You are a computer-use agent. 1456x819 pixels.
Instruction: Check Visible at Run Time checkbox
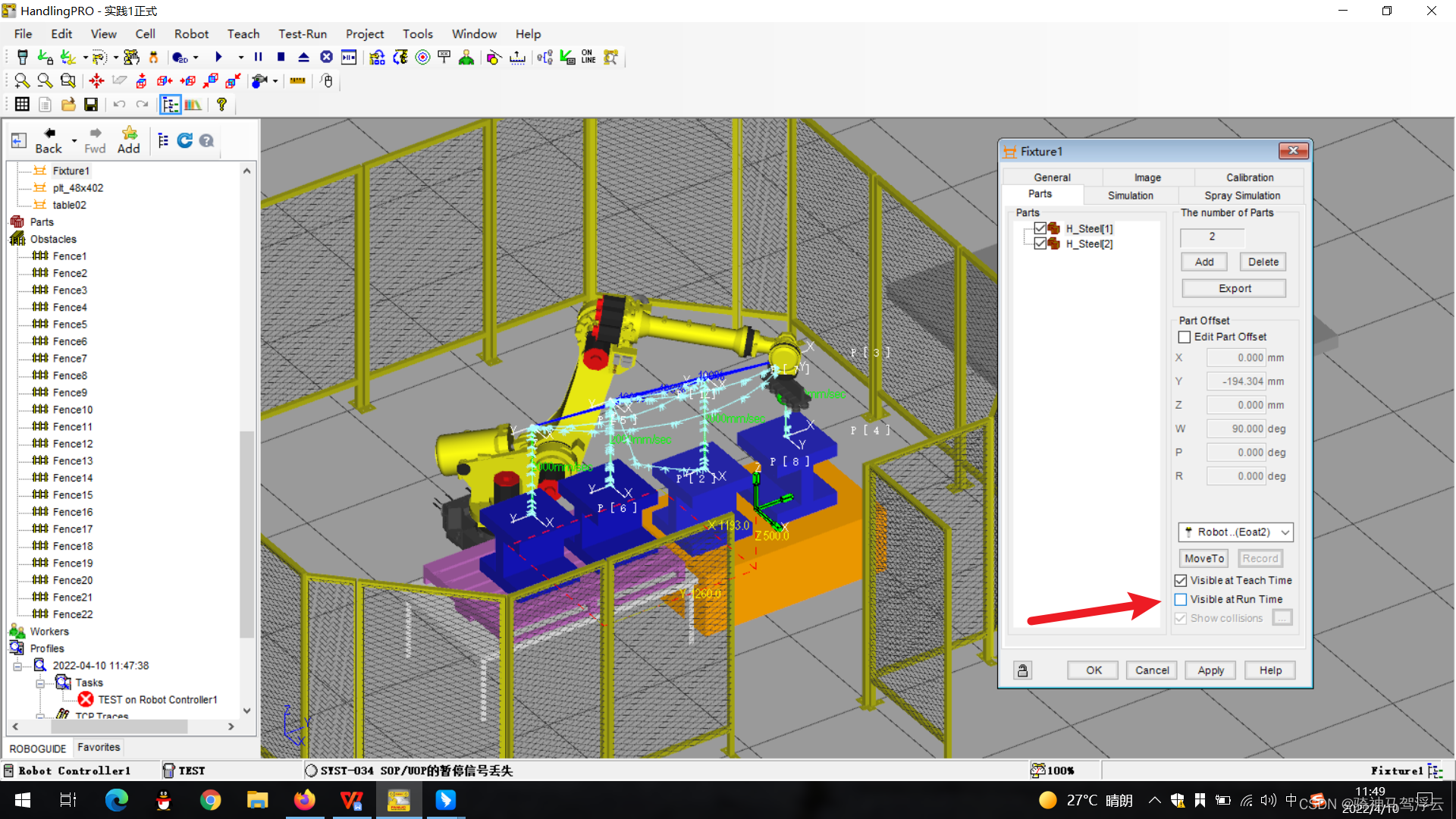pos(1181,599)
